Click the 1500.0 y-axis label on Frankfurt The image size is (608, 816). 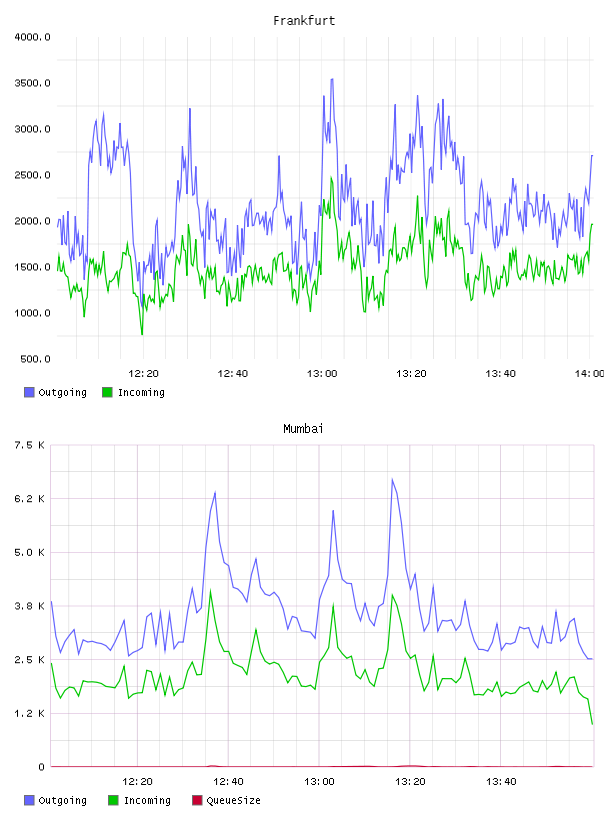coord(32,267)
